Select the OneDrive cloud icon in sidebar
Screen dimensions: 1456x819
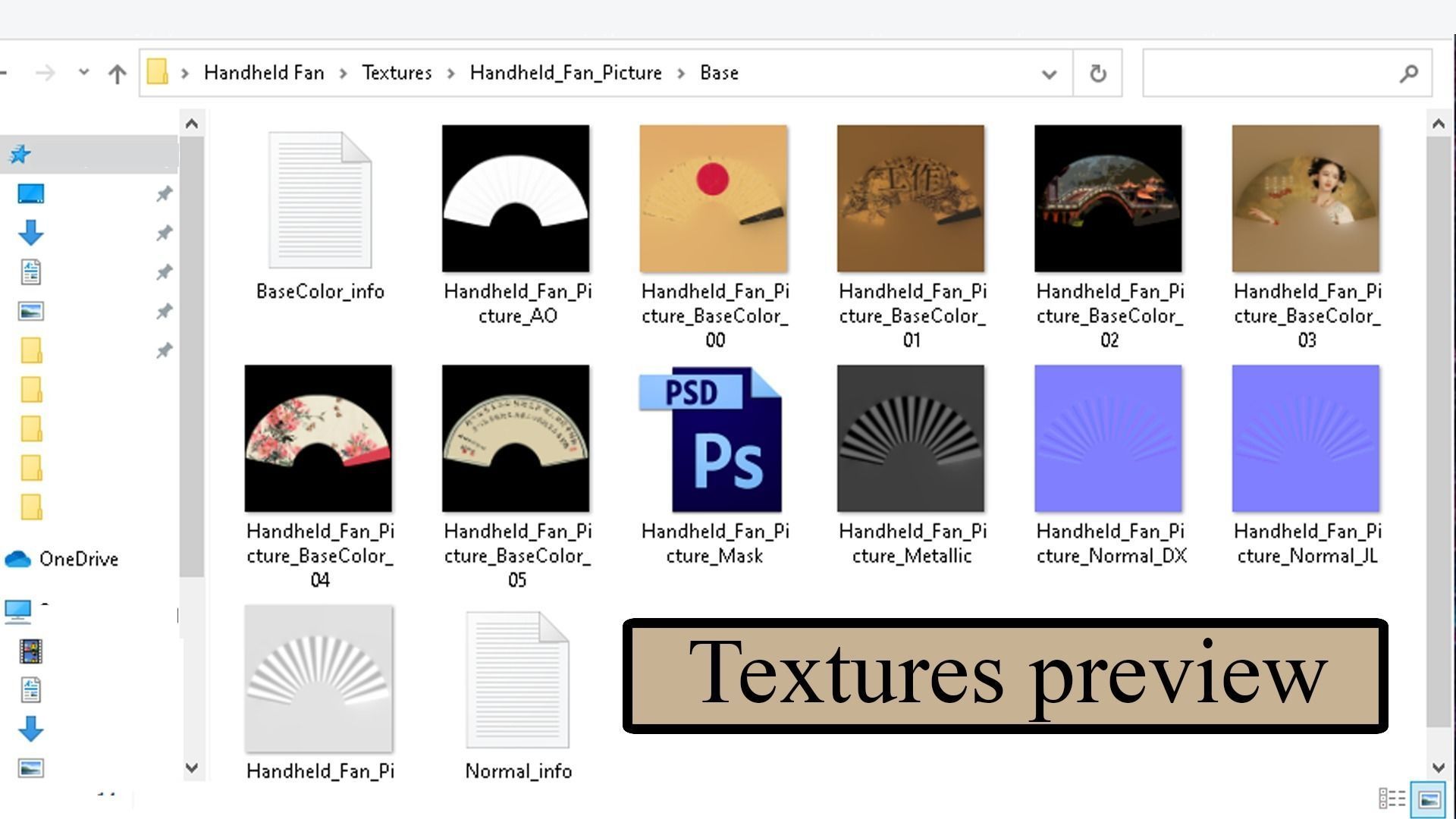(x=17, y=559)
